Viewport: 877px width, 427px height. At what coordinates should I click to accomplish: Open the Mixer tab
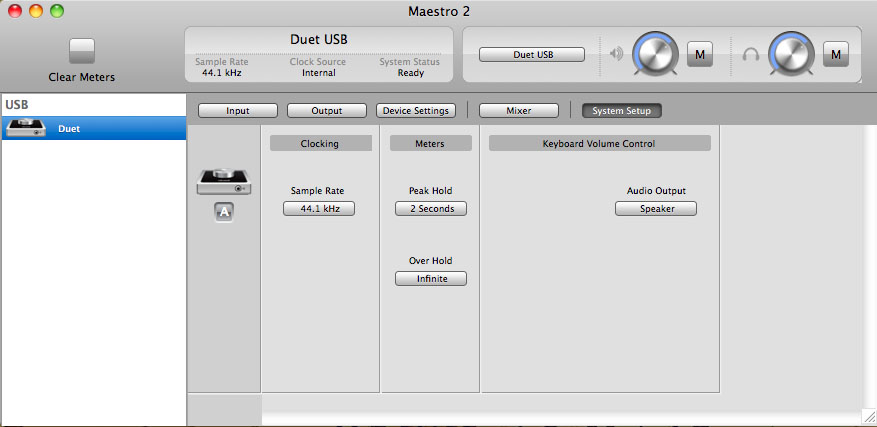[x=519, y=111]
